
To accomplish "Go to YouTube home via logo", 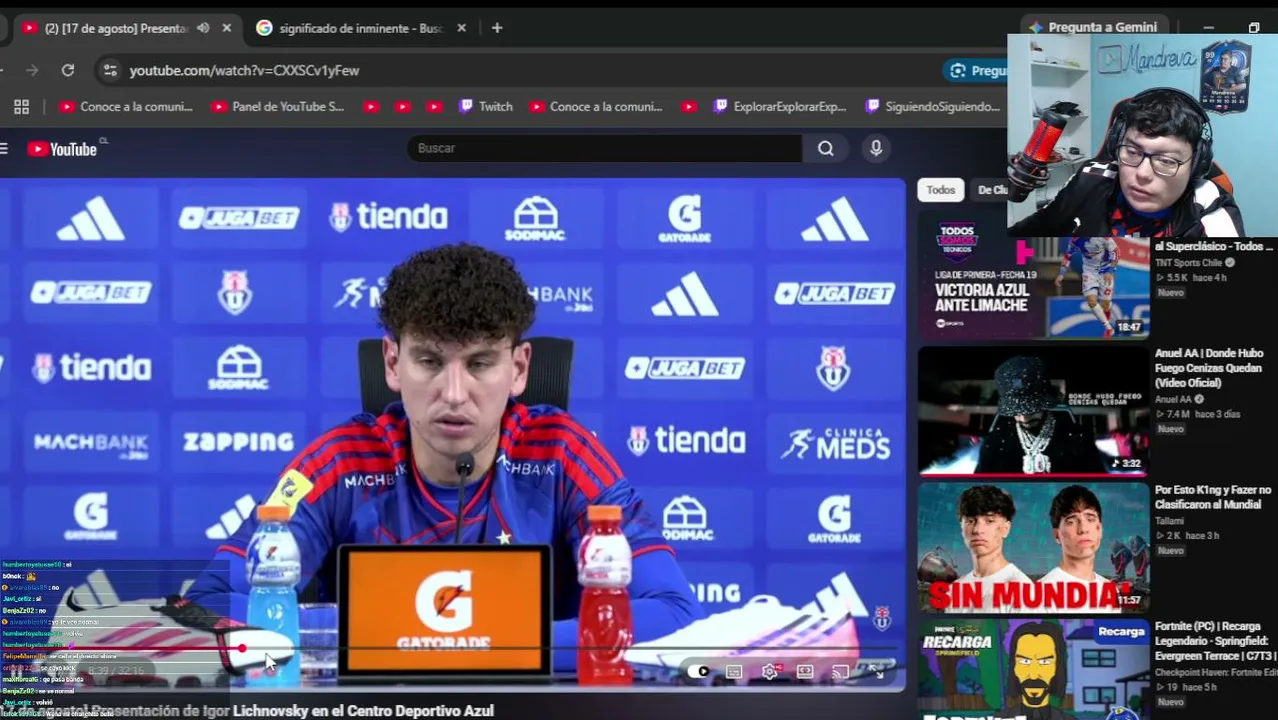I will point(62,149).
